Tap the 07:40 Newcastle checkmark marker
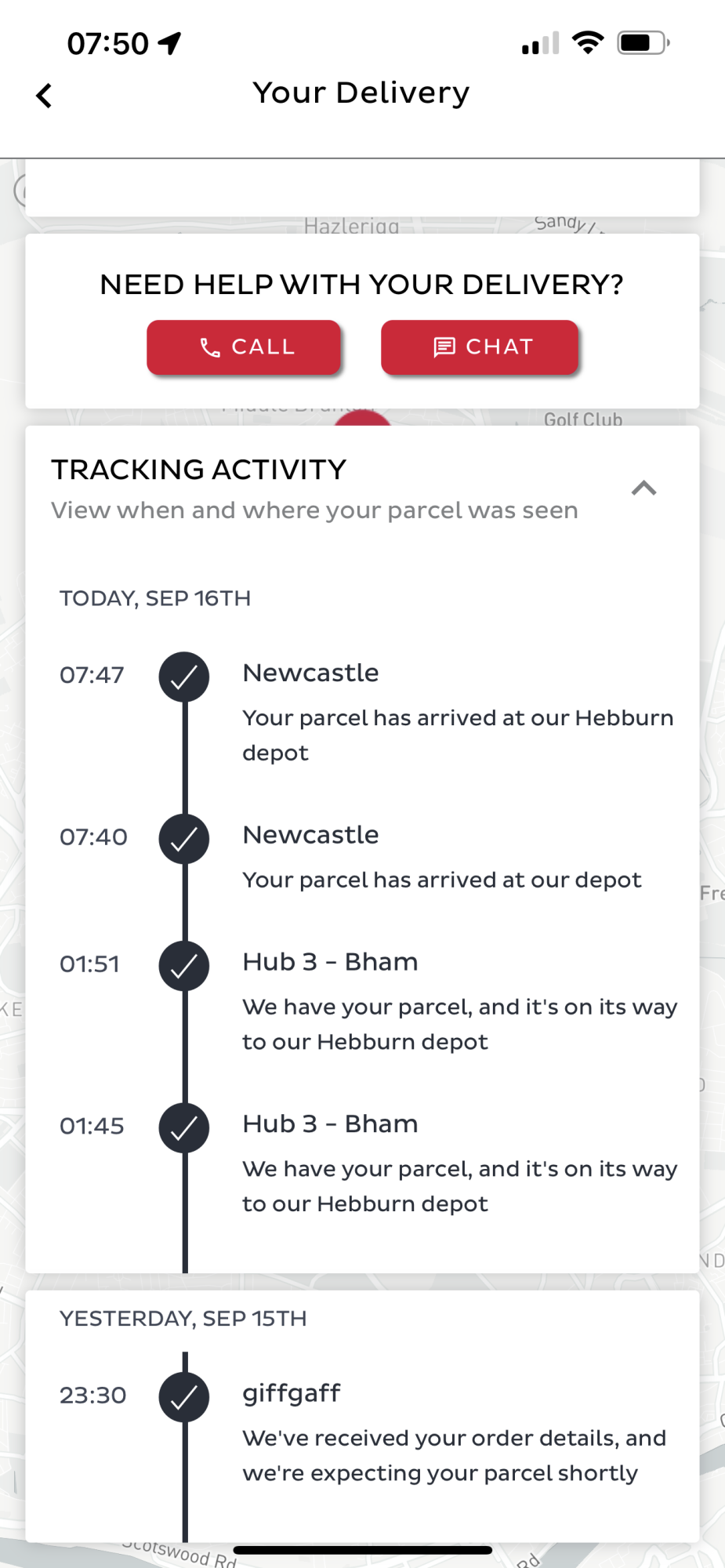 point(184,839)
